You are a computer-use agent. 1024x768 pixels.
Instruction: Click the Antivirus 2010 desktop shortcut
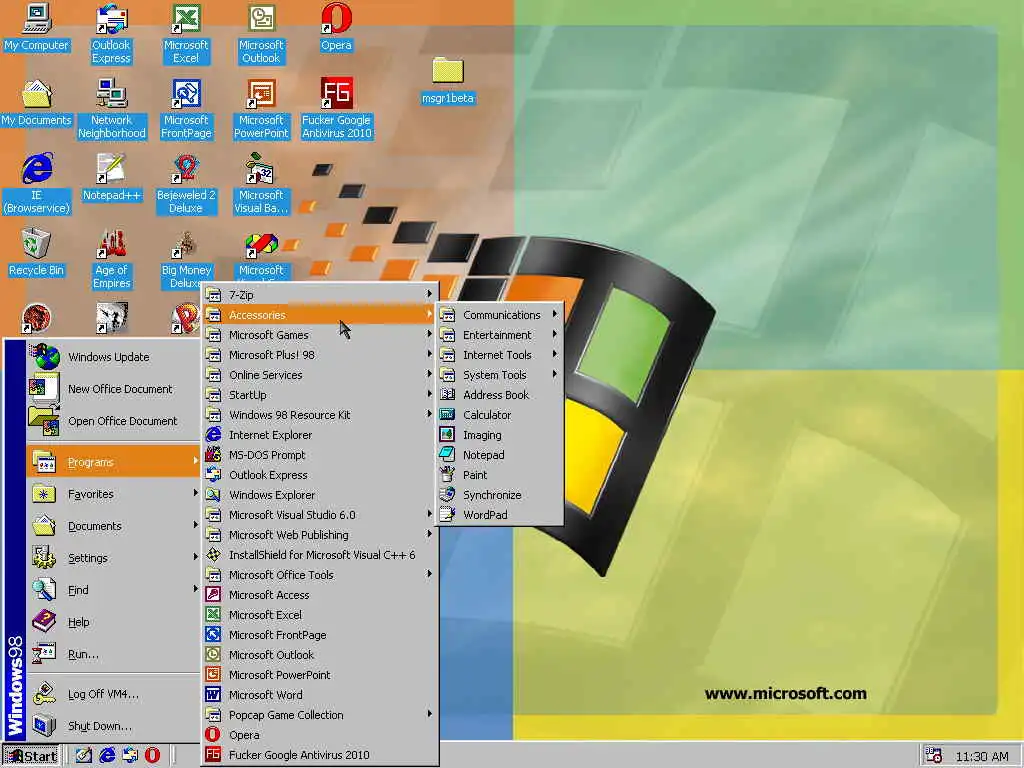336,109
